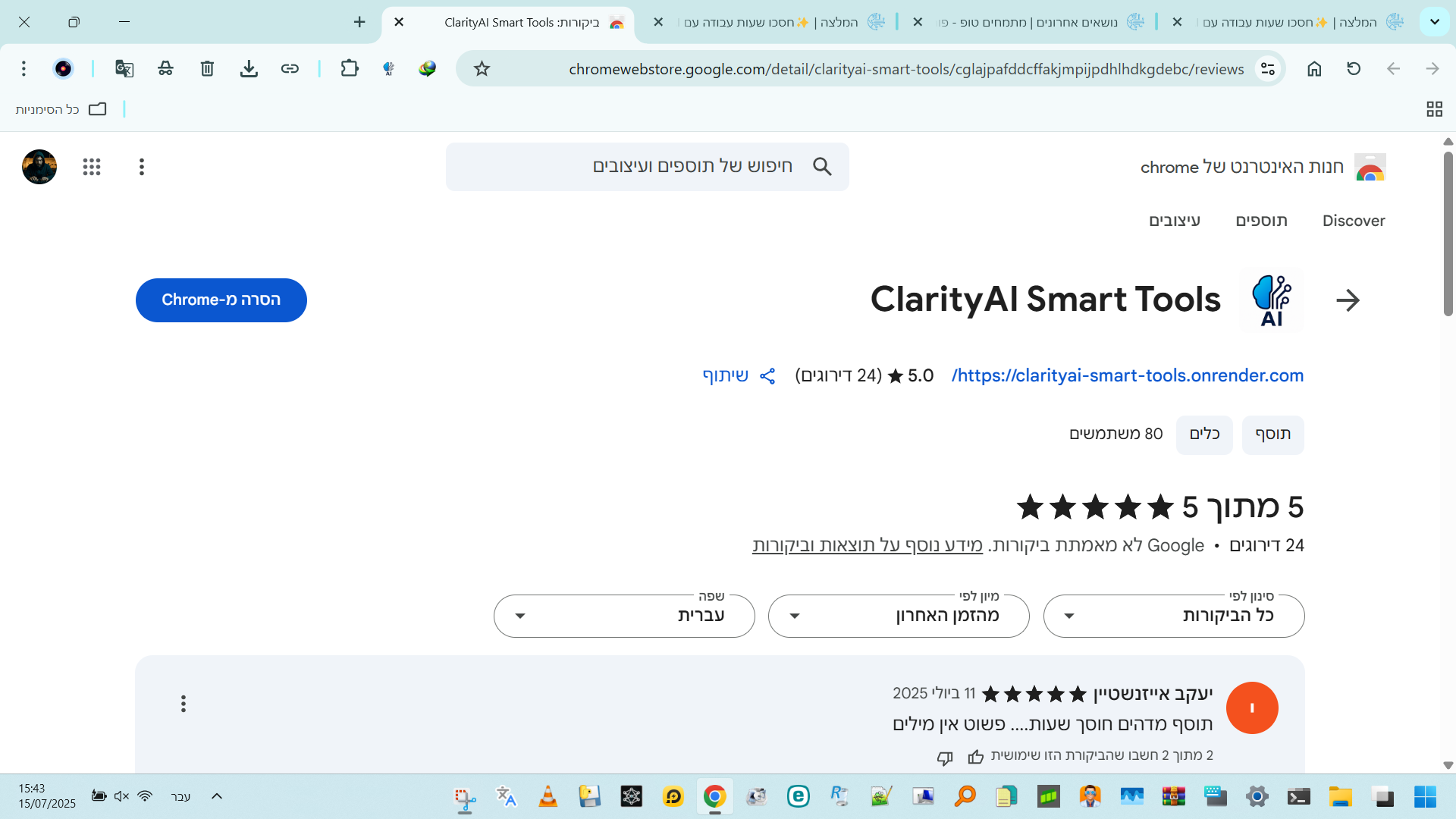Click the incognito hat-and-glasses toolbar icon
This screenshot has width=1456, height=819.
click(x=165, y=69)
